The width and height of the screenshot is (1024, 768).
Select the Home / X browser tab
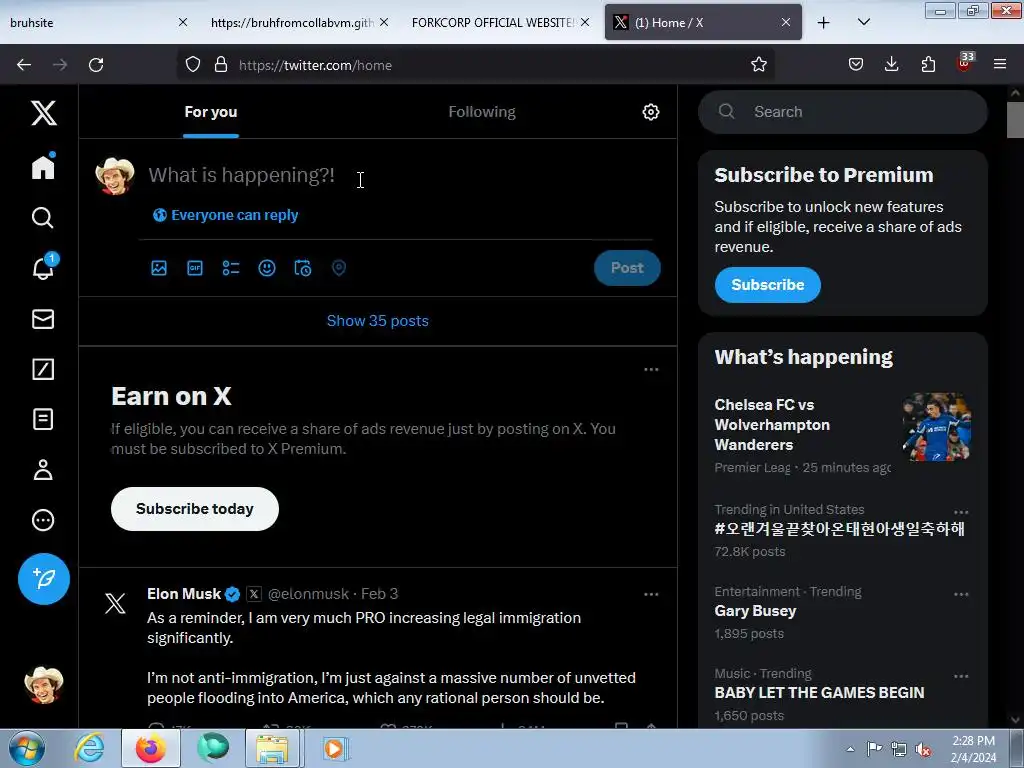click(x=703, y=22)
